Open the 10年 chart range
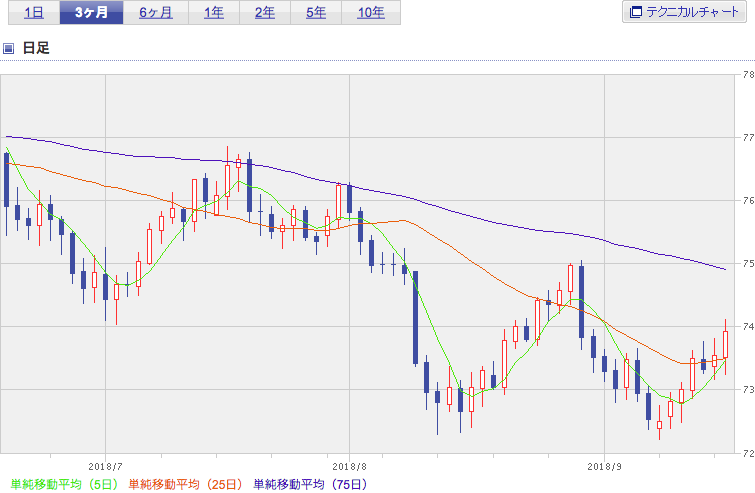755x493 pixels. 371,13
